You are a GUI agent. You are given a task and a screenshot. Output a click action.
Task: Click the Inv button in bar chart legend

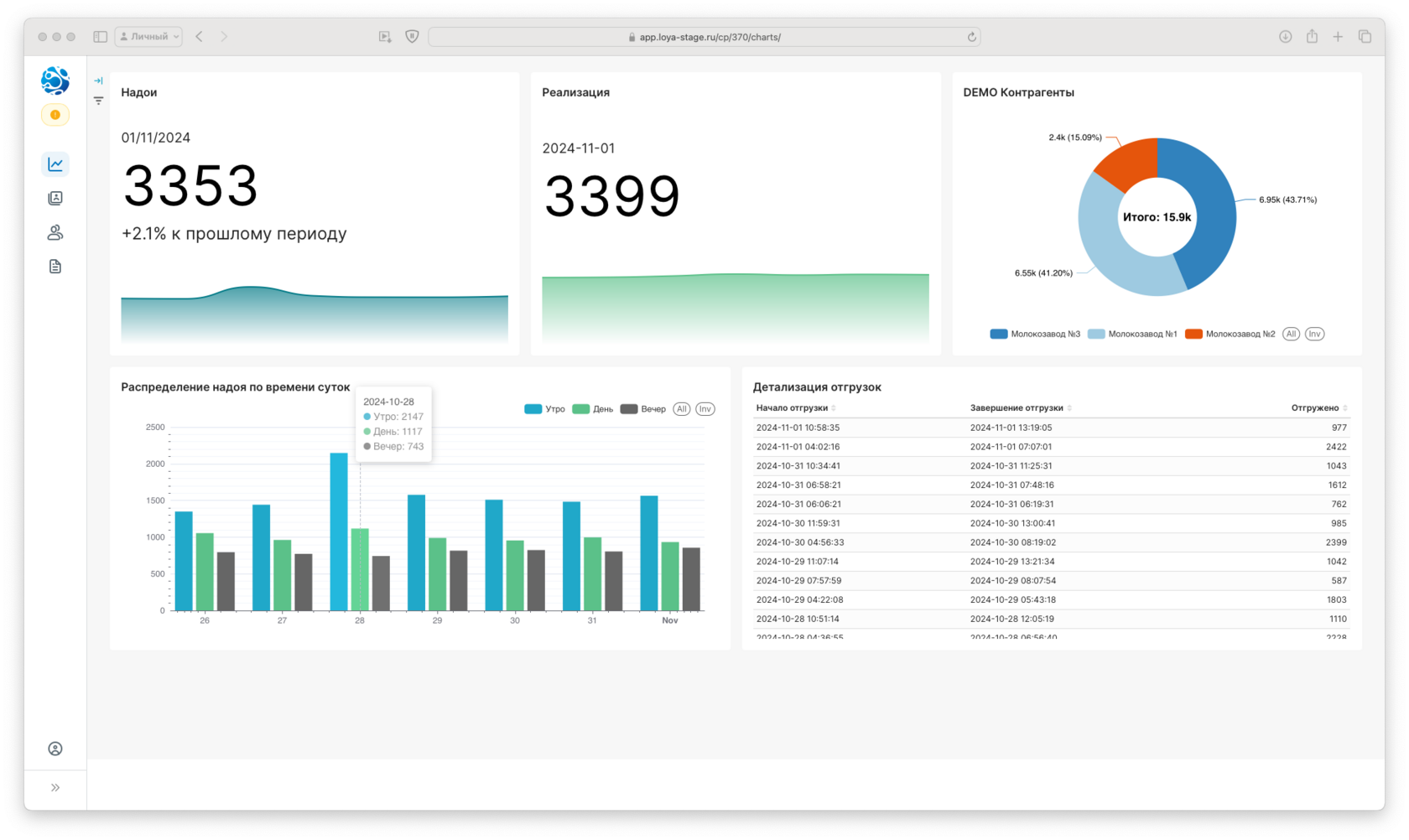point(705,409)
